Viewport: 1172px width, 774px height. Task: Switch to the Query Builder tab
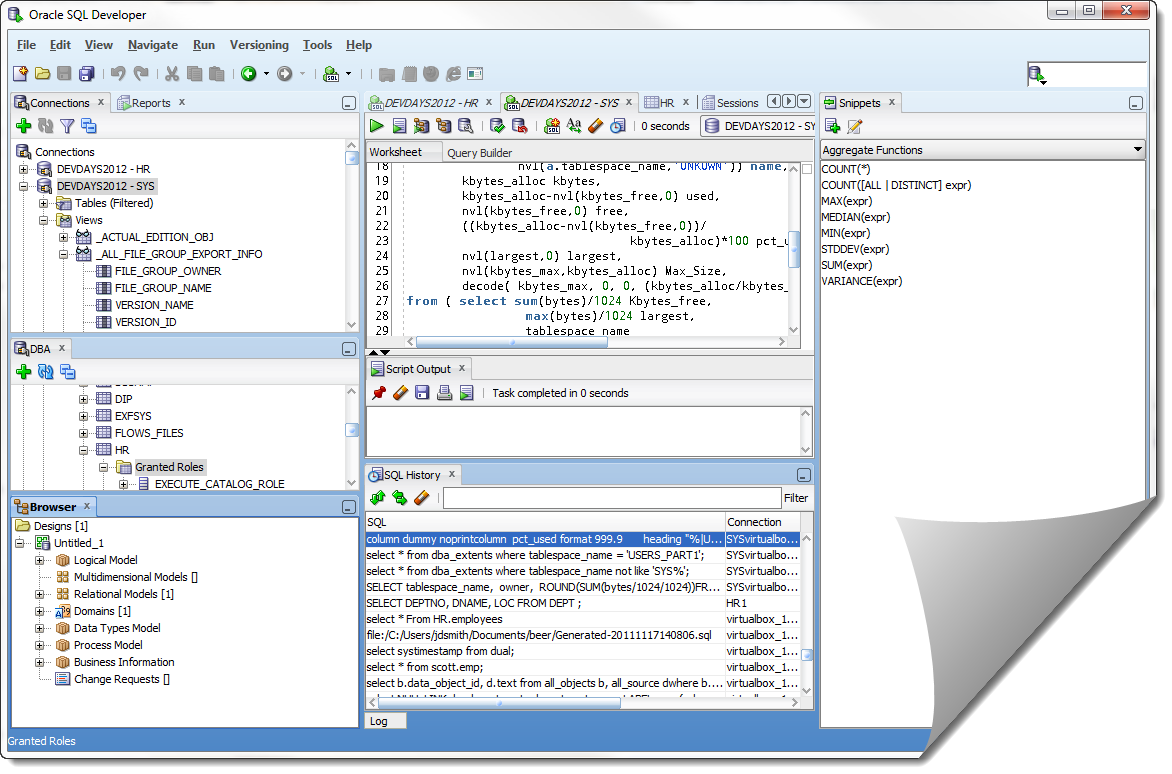(x=479, y=152)
